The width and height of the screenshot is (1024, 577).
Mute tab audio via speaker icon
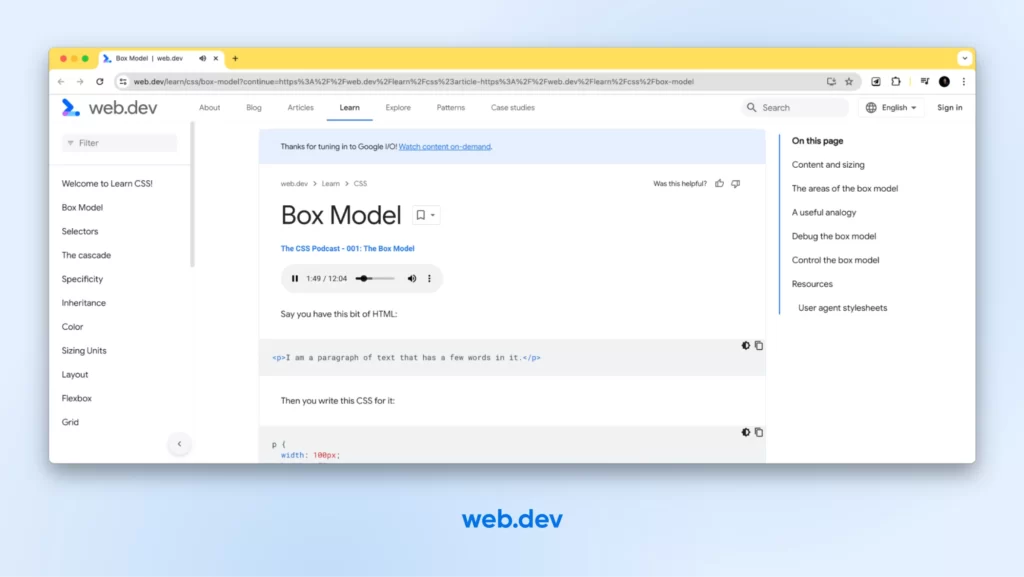202,58
